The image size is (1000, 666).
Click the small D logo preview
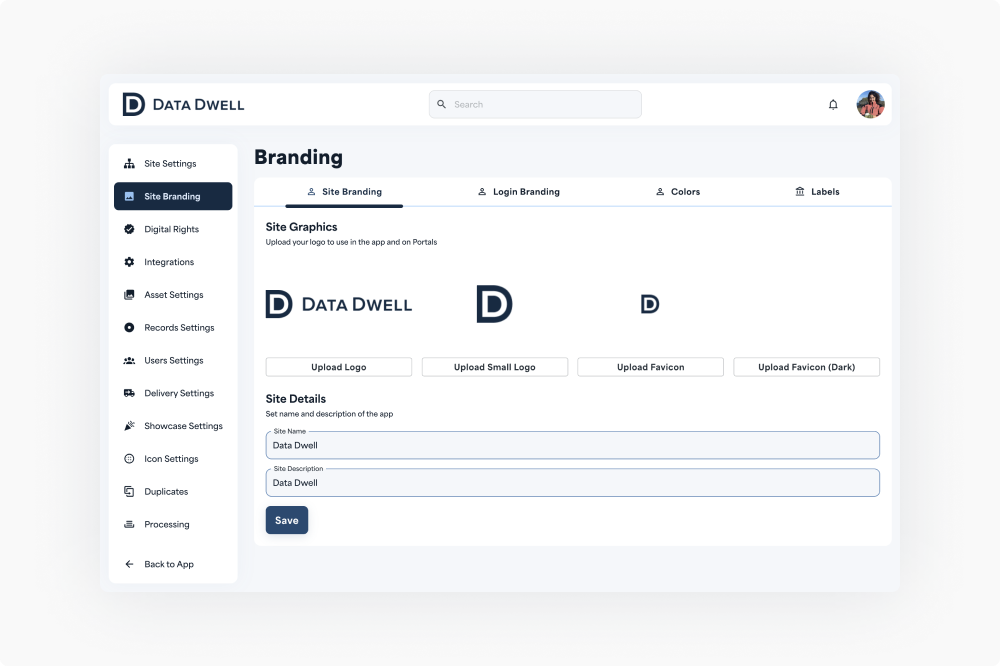pyautogui.click(x=494, y=304)
